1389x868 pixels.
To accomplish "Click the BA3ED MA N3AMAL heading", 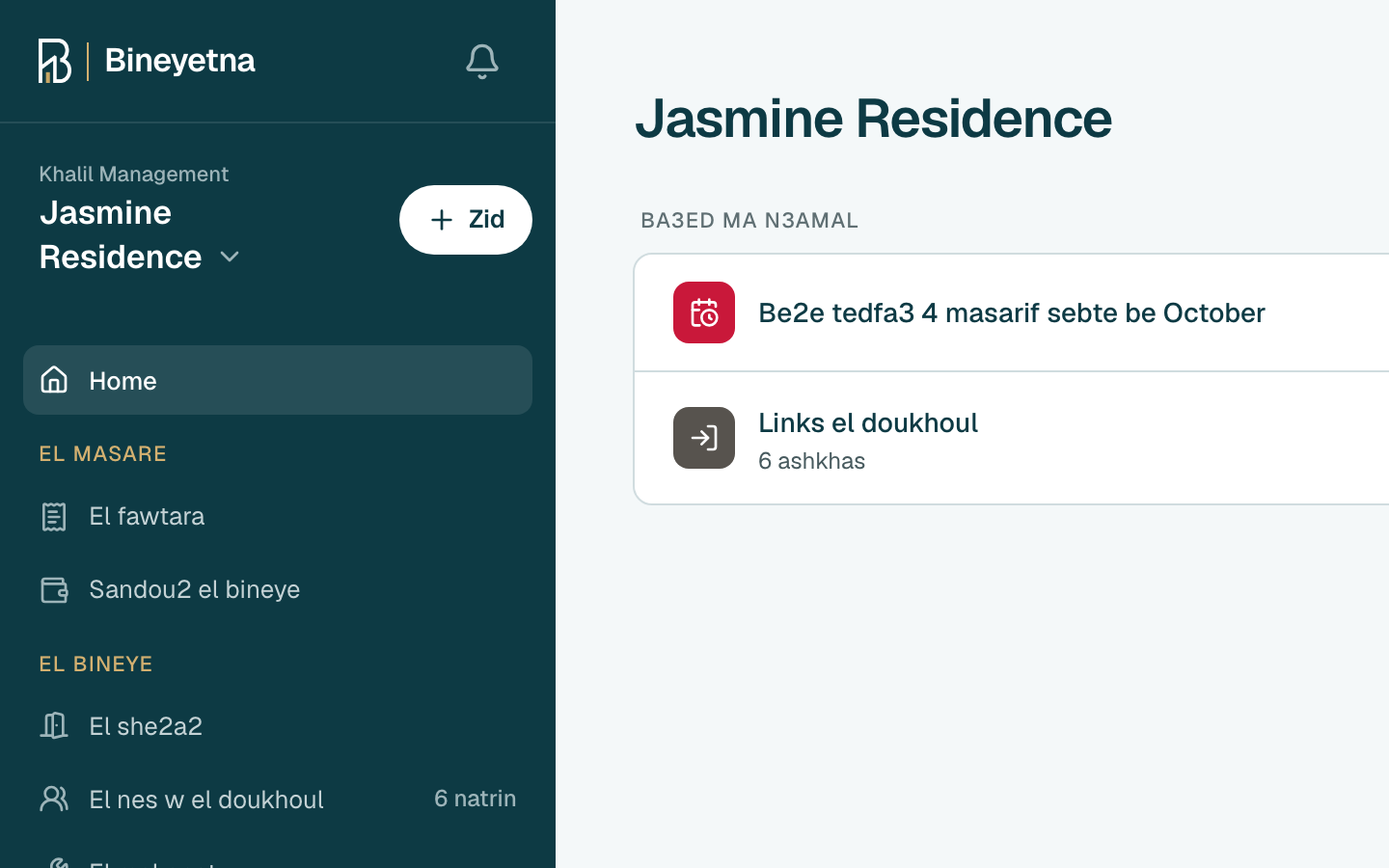I will tap(749, 220).
